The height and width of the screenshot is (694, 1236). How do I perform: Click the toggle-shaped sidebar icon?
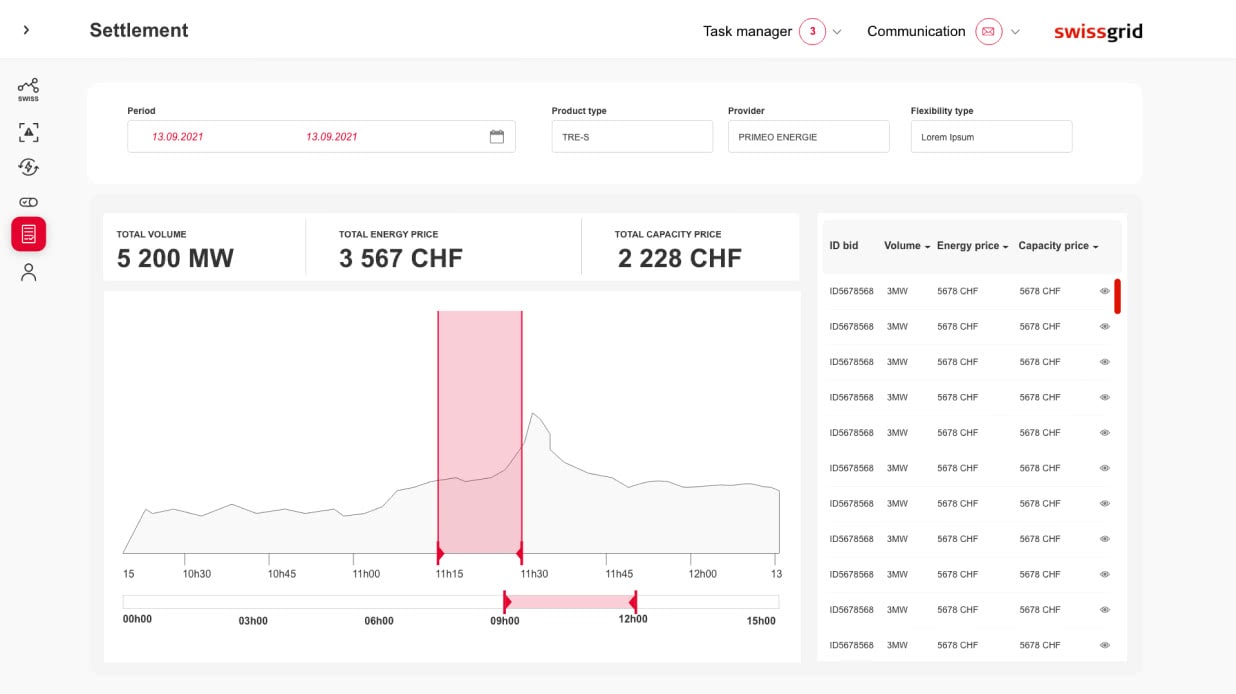(x=28, y=202)
